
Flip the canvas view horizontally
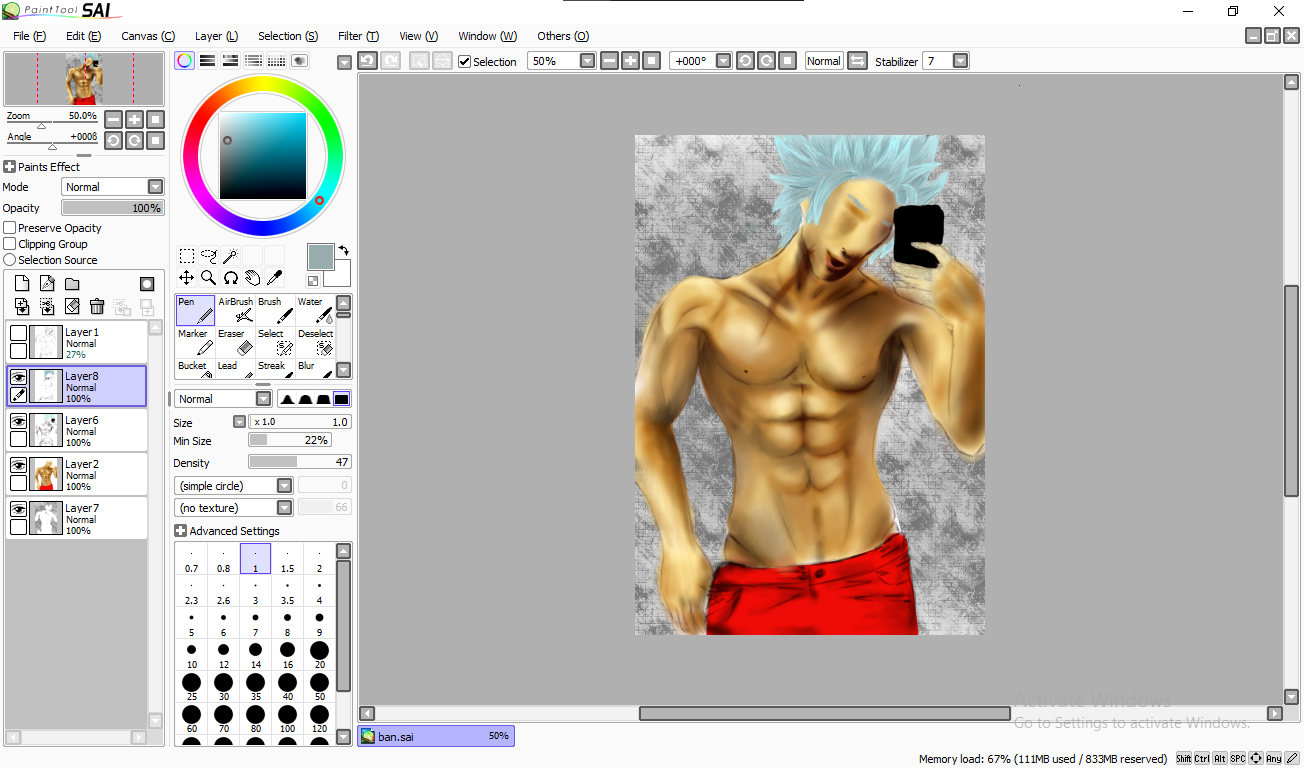(857, 61)
